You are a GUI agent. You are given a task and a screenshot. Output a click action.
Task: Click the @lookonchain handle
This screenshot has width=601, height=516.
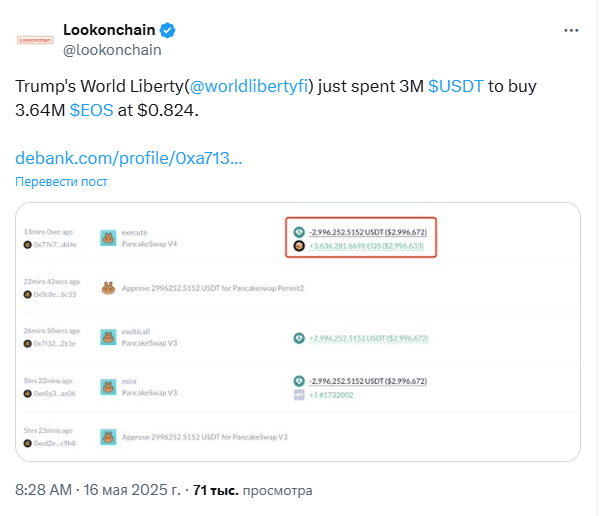(112, 50)
